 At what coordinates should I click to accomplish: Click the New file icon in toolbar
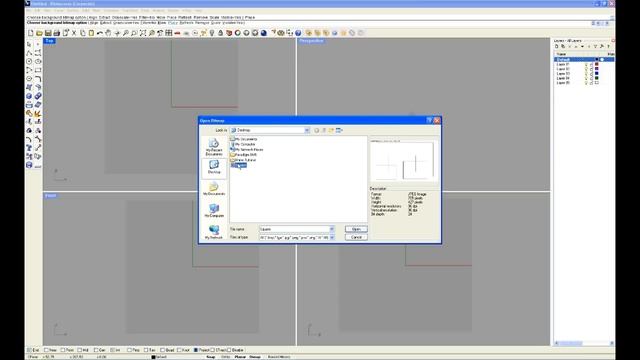pyautogui.click(x=31, y=33)
